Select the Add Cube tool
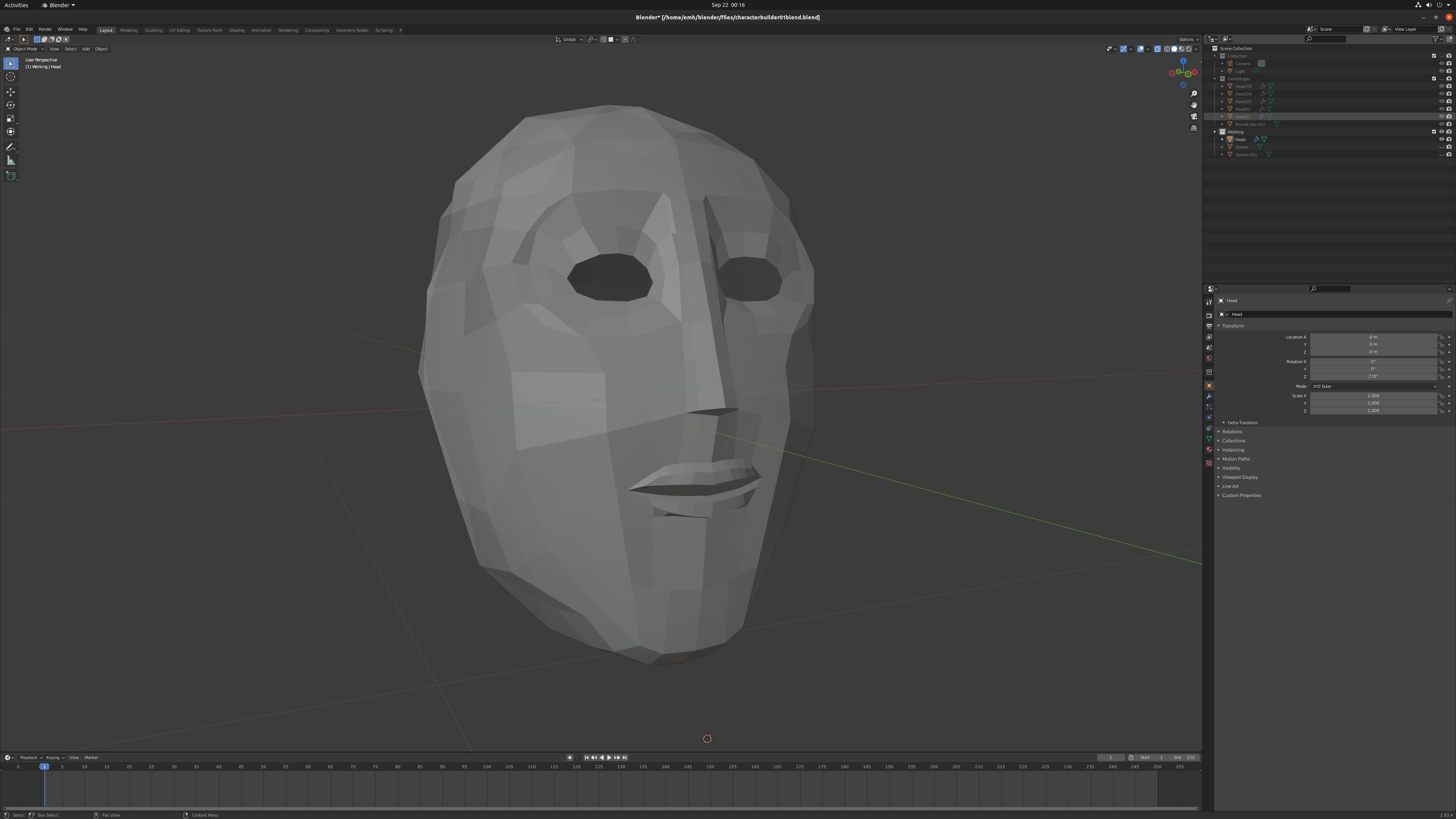Screen dimensions: 1456x819 click(11, 176)
